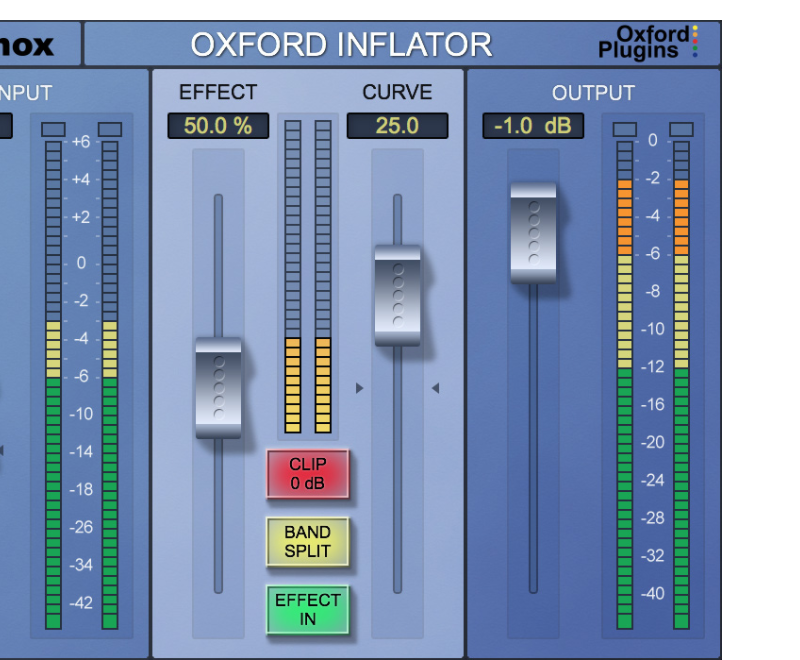Click the Output value field showing -1.0 dB
This screenshot has height=660, width=800.
532,126
